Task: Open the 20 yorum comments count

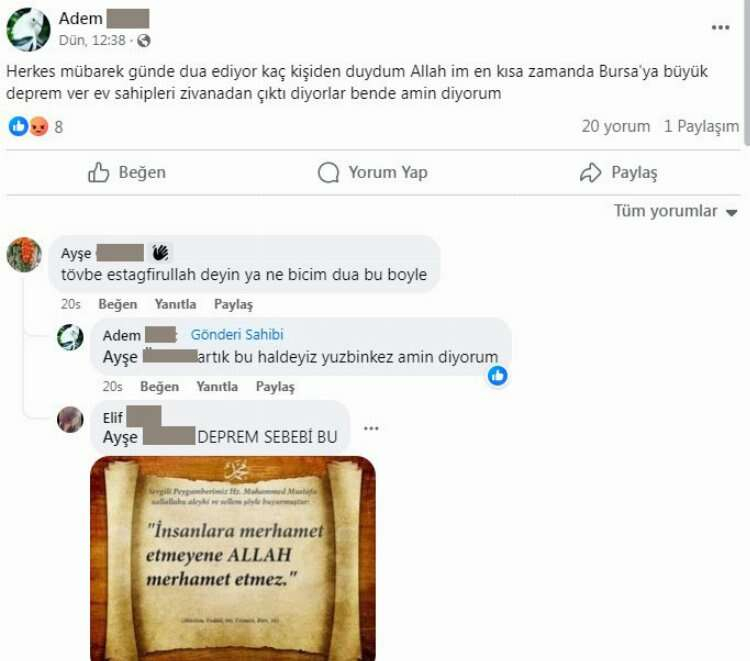Action: point(616,126)
